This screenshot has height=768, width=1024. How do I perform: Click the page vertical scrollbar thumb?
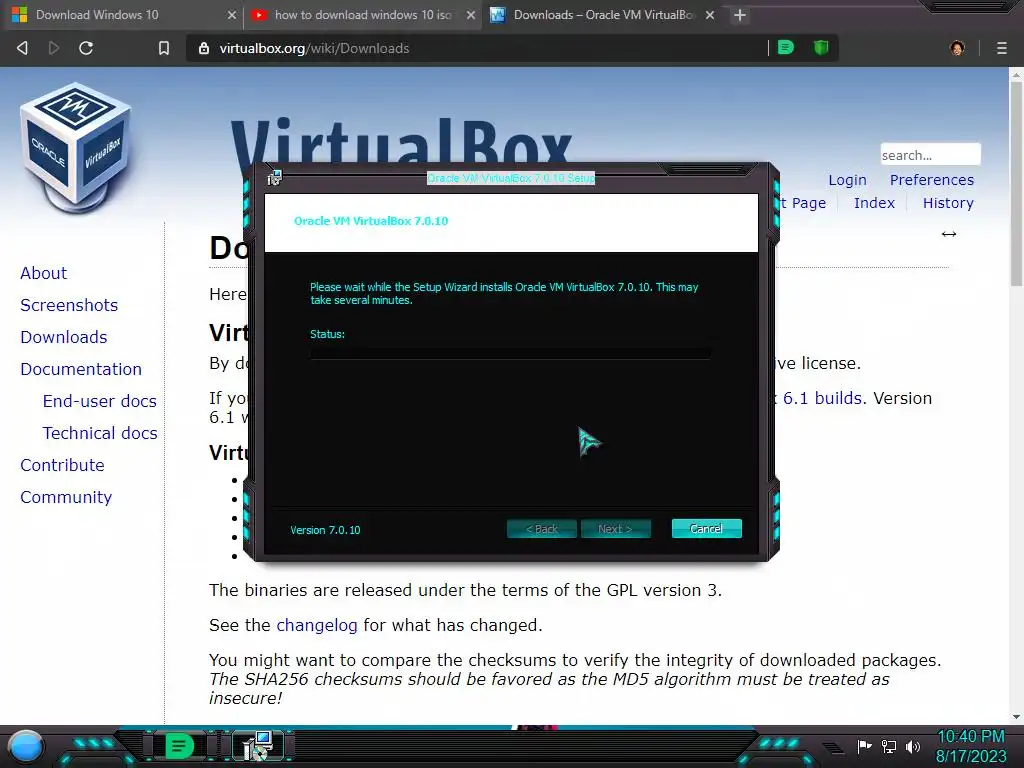coord(1016,184)
